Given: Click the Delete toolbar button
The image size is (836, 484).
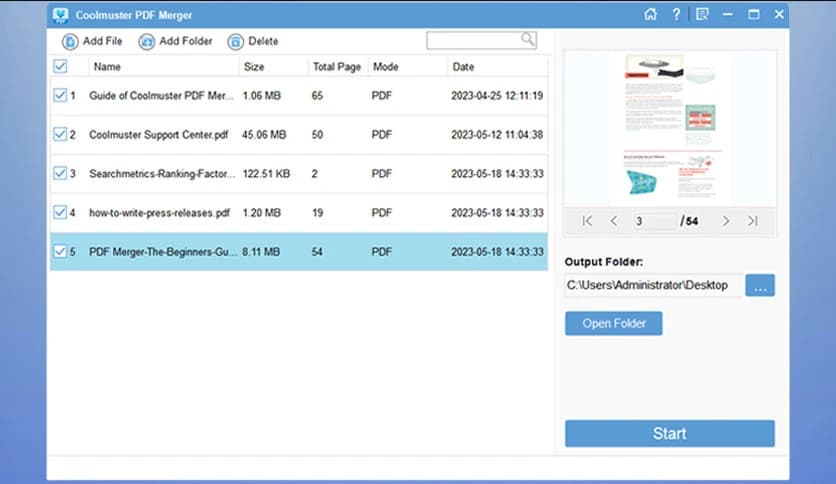Looking at the screenshot, I should pos(253,42).
